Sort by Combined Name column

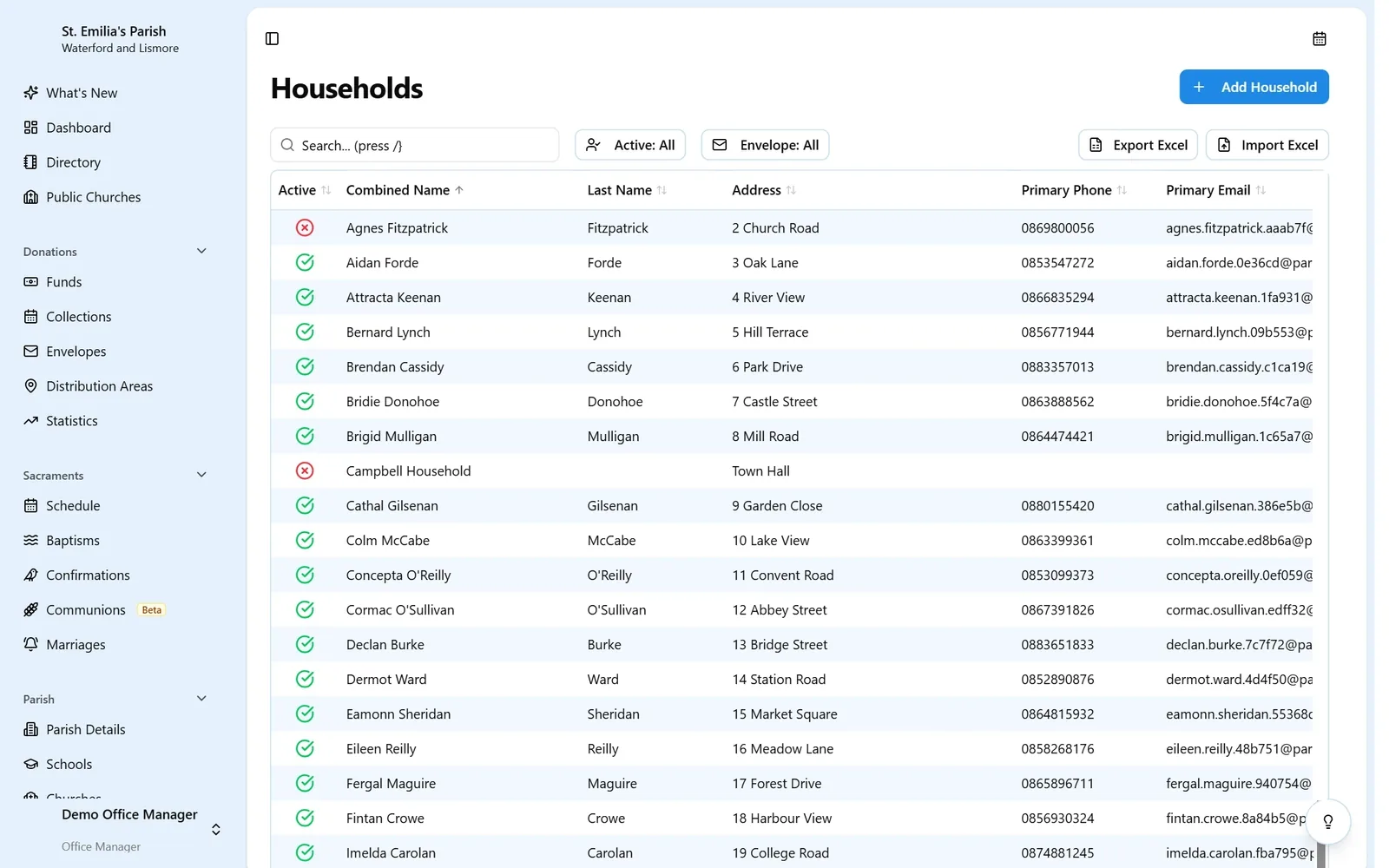[405, 190]
